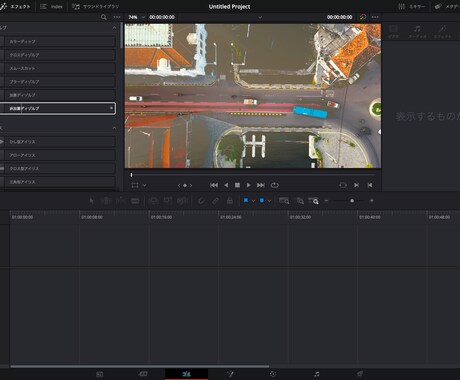Click the Overwrite Clip toolbar icon

(x=168, y=201)
